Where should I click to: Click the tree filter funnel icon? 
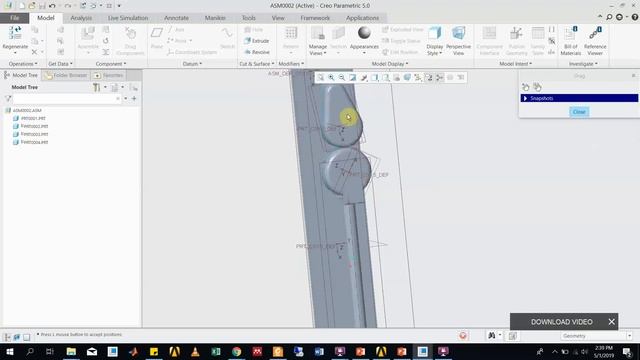(x=8, y=98)
